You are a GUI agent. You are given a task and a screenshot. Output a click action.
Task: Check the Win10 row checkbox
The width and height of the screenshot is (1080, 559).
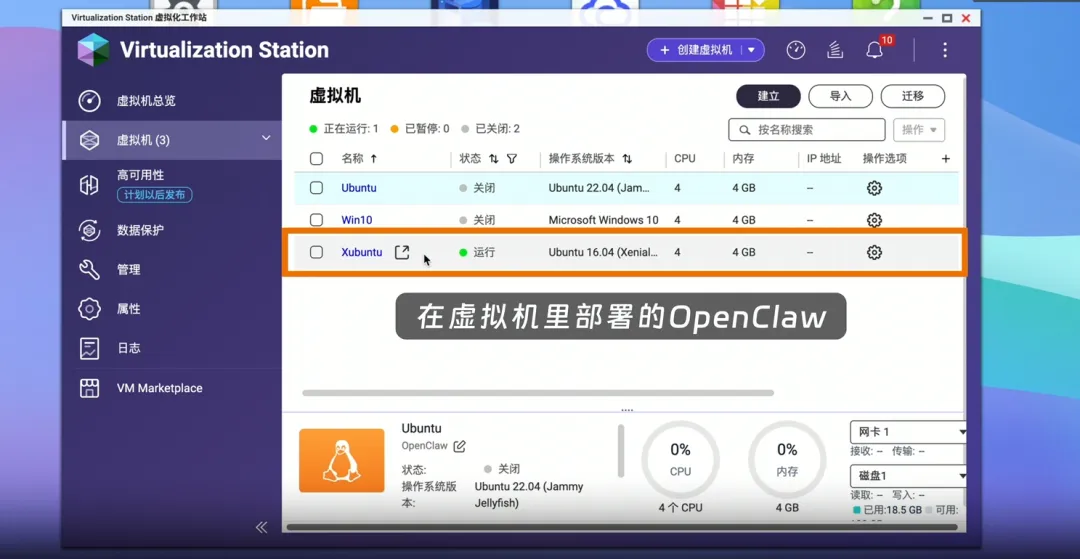[x=316, y=220]
